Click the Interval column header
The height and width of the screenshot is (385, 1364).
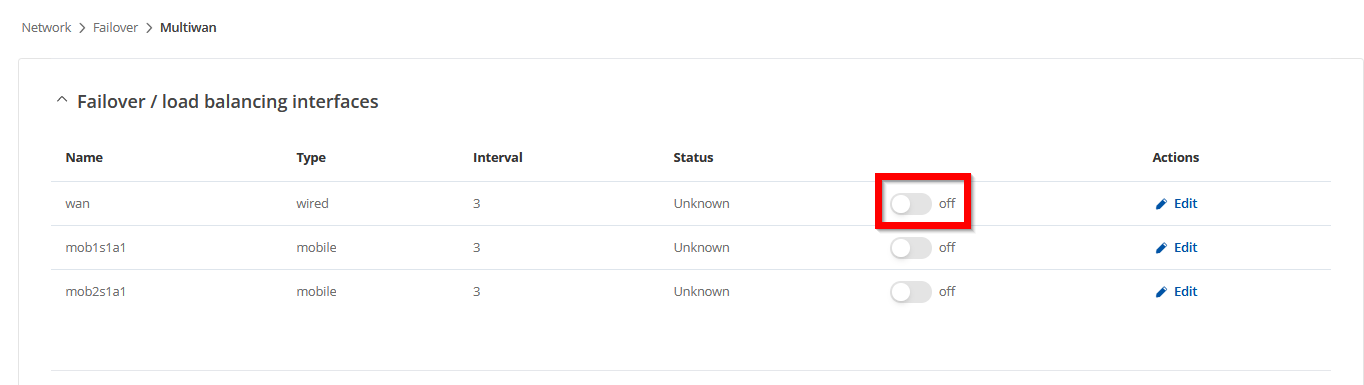498,158
